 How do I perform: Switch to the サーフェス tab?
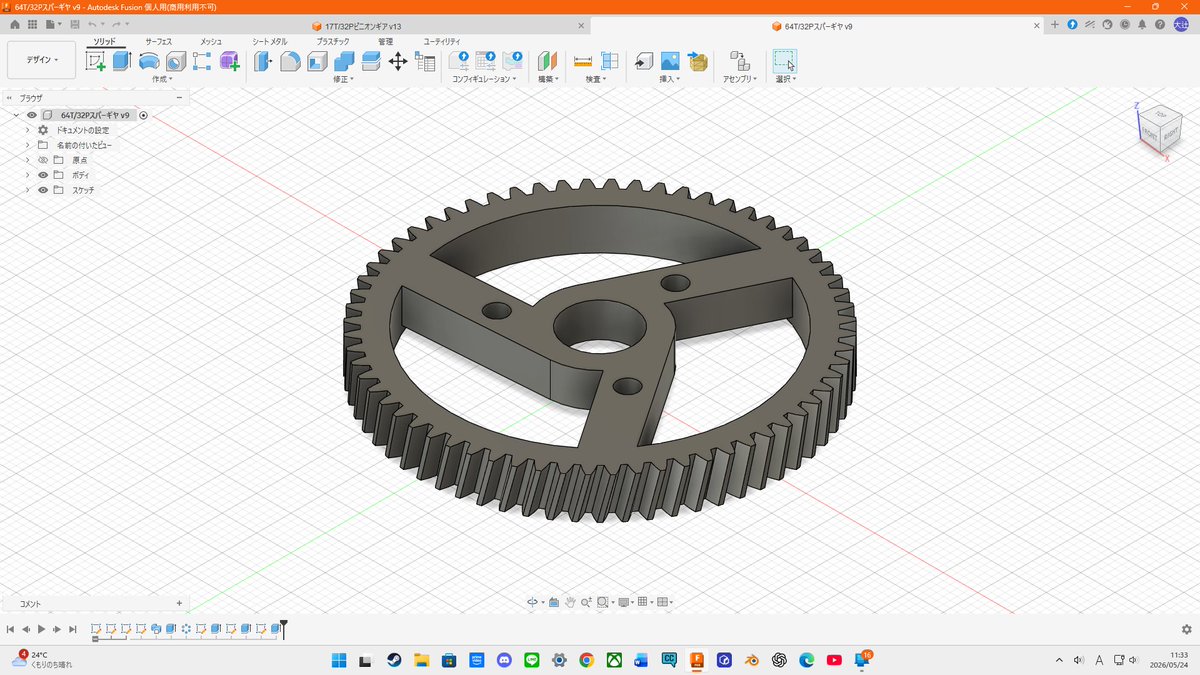click(158, 41)
